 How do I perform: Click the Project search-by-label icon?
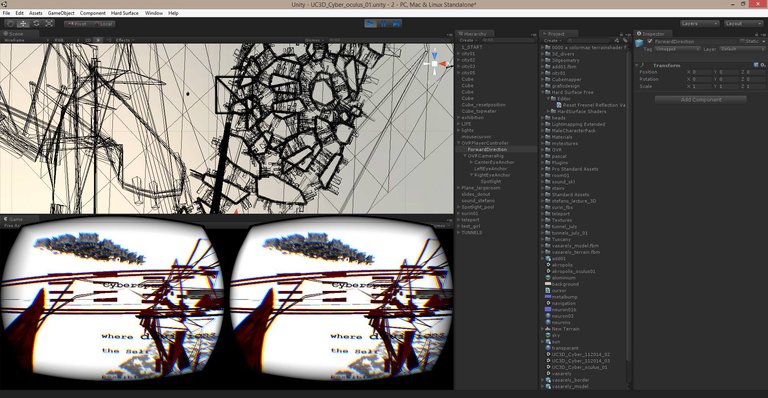point(625,40)
